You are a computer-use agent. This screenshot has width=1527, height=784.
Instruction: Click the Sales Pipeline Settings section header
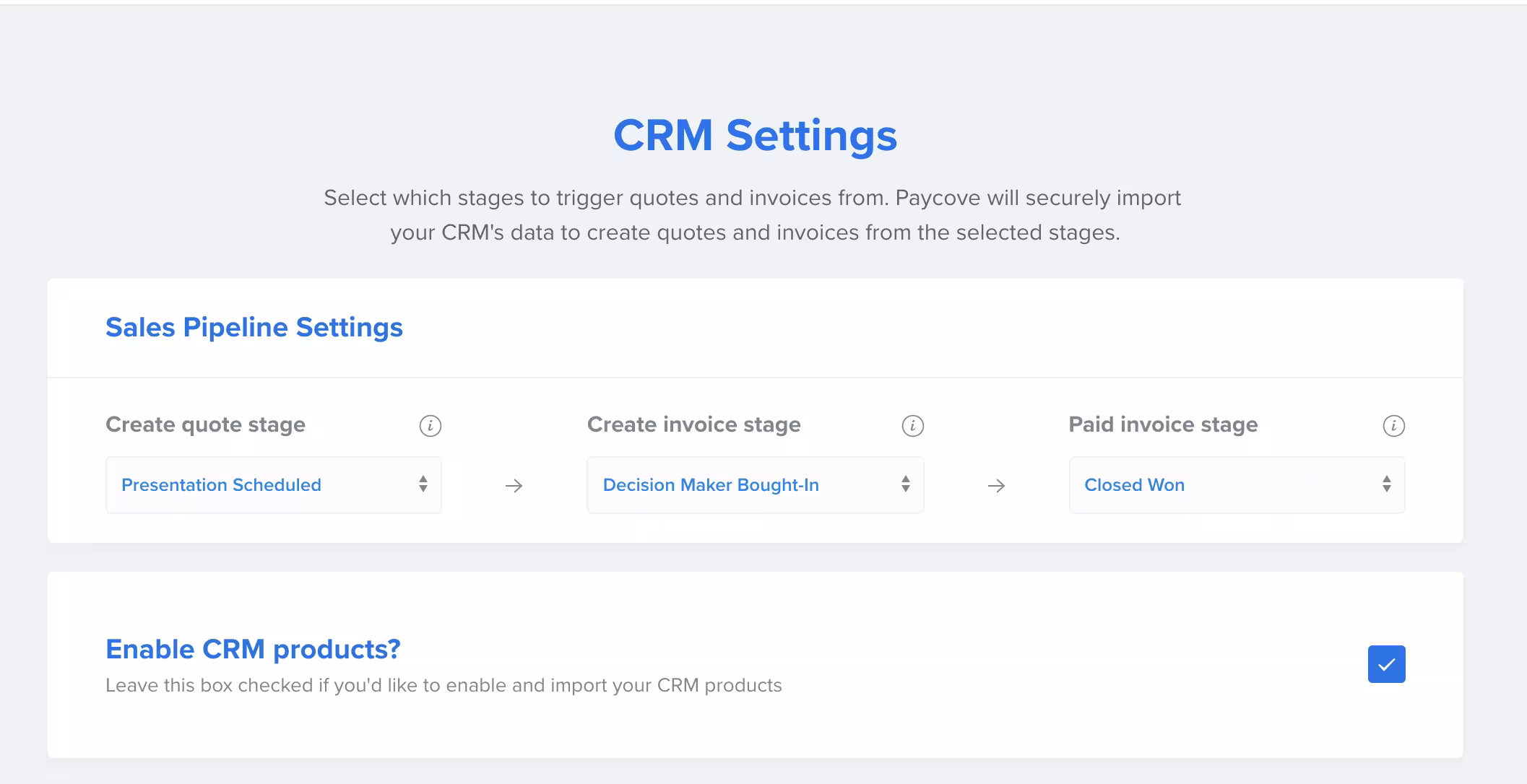click(254, 328)
